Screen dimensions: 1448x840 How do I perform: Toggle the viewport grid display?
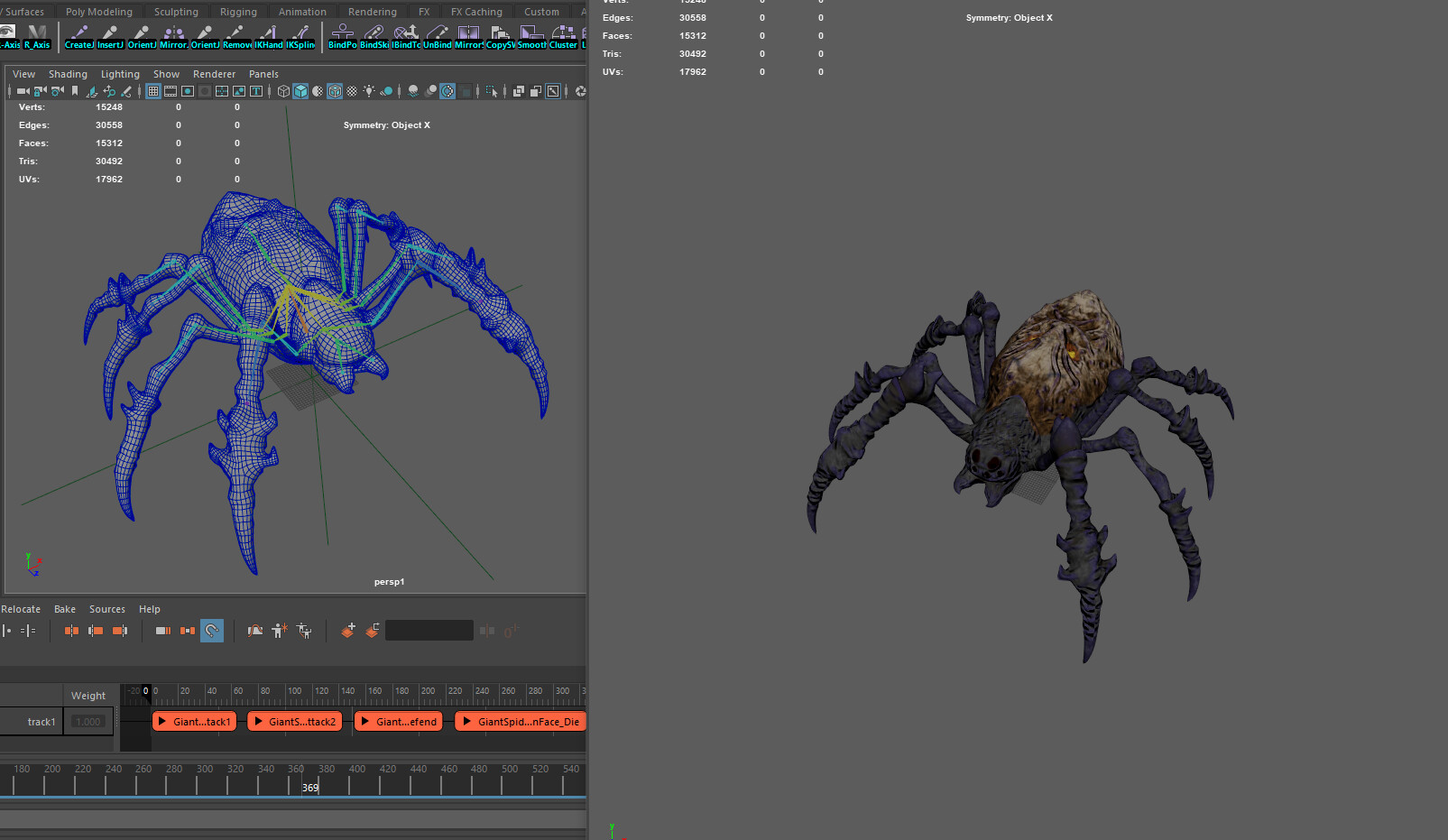(x=152, y=90)
